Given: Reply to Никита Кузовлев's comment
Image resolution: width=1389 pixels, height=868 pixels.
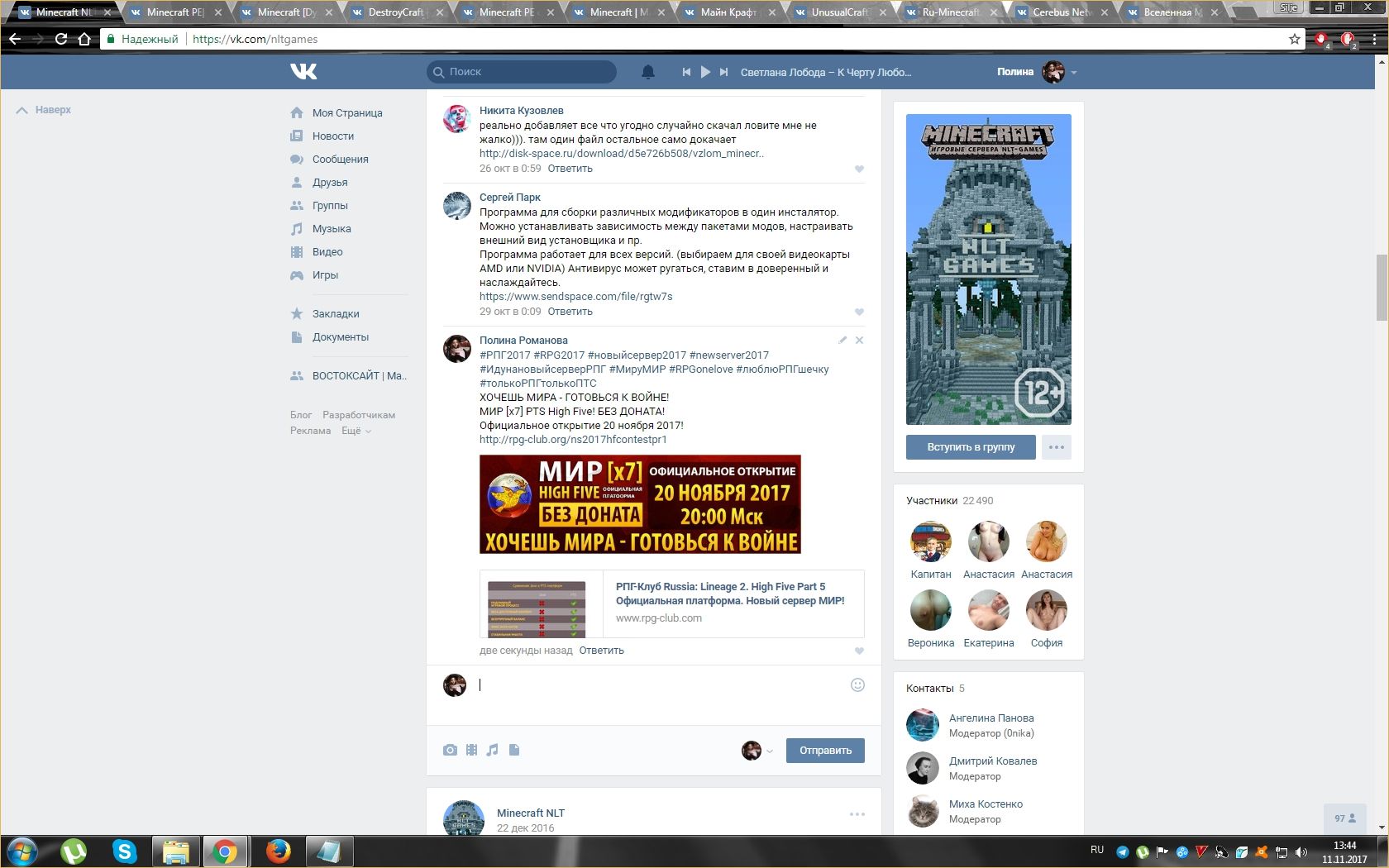Looking at the screenshot, I should pyautogui.click(x=570, y=169).
